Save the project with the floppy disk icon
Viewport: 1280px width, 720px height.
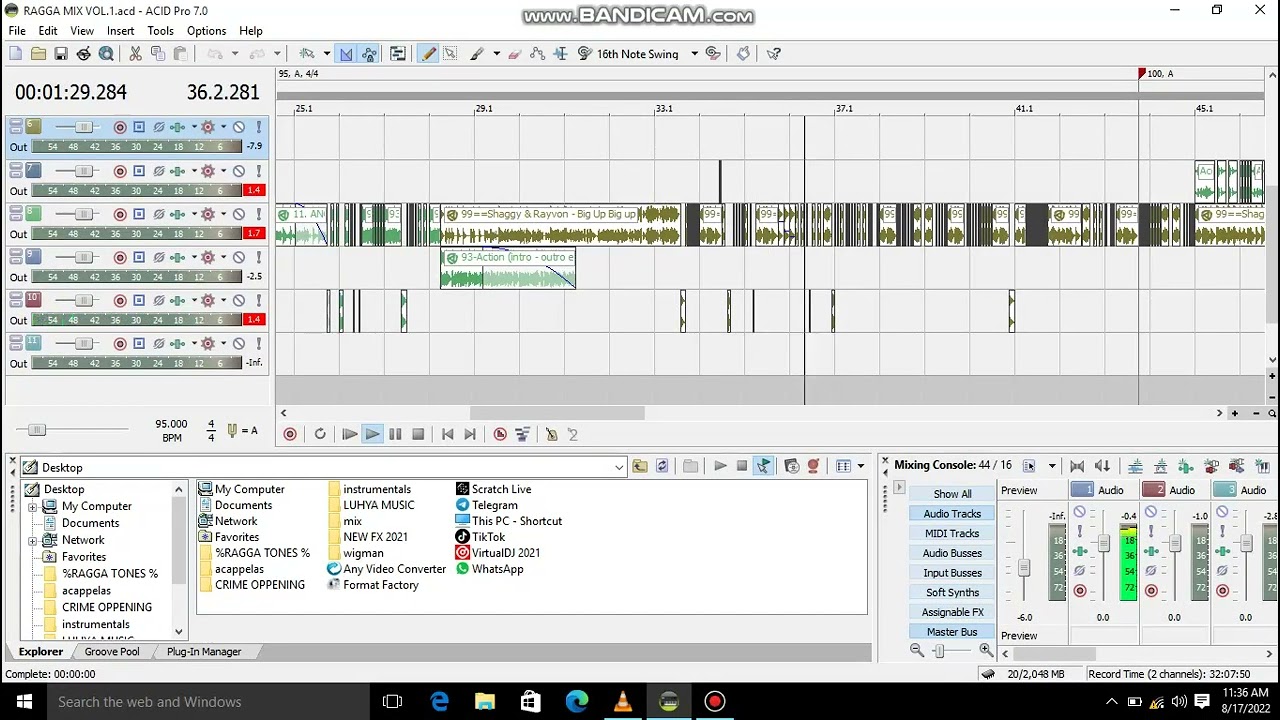coord(61,54)
